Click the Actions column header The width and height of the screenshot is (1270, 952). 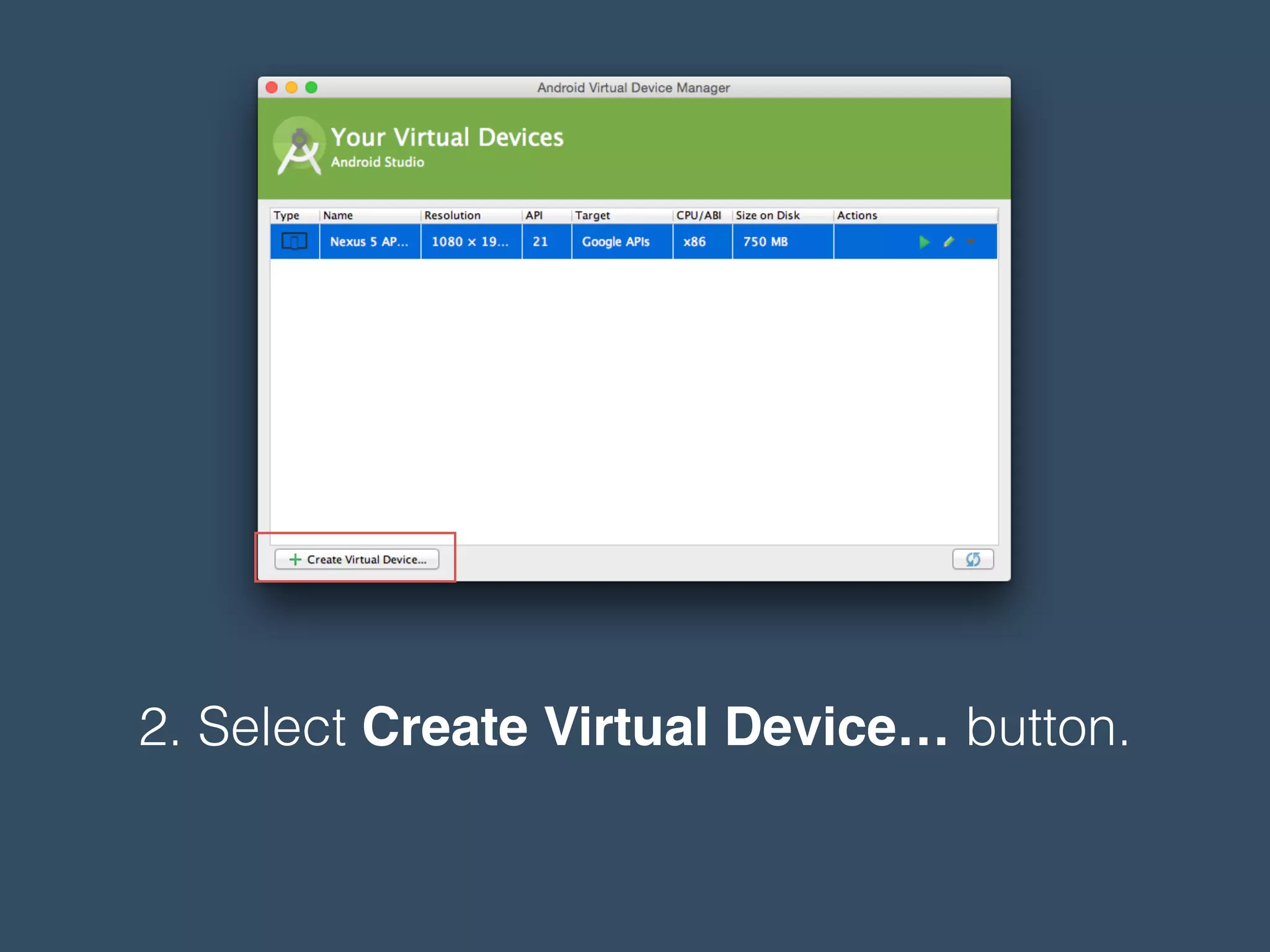tap(915, 215)
